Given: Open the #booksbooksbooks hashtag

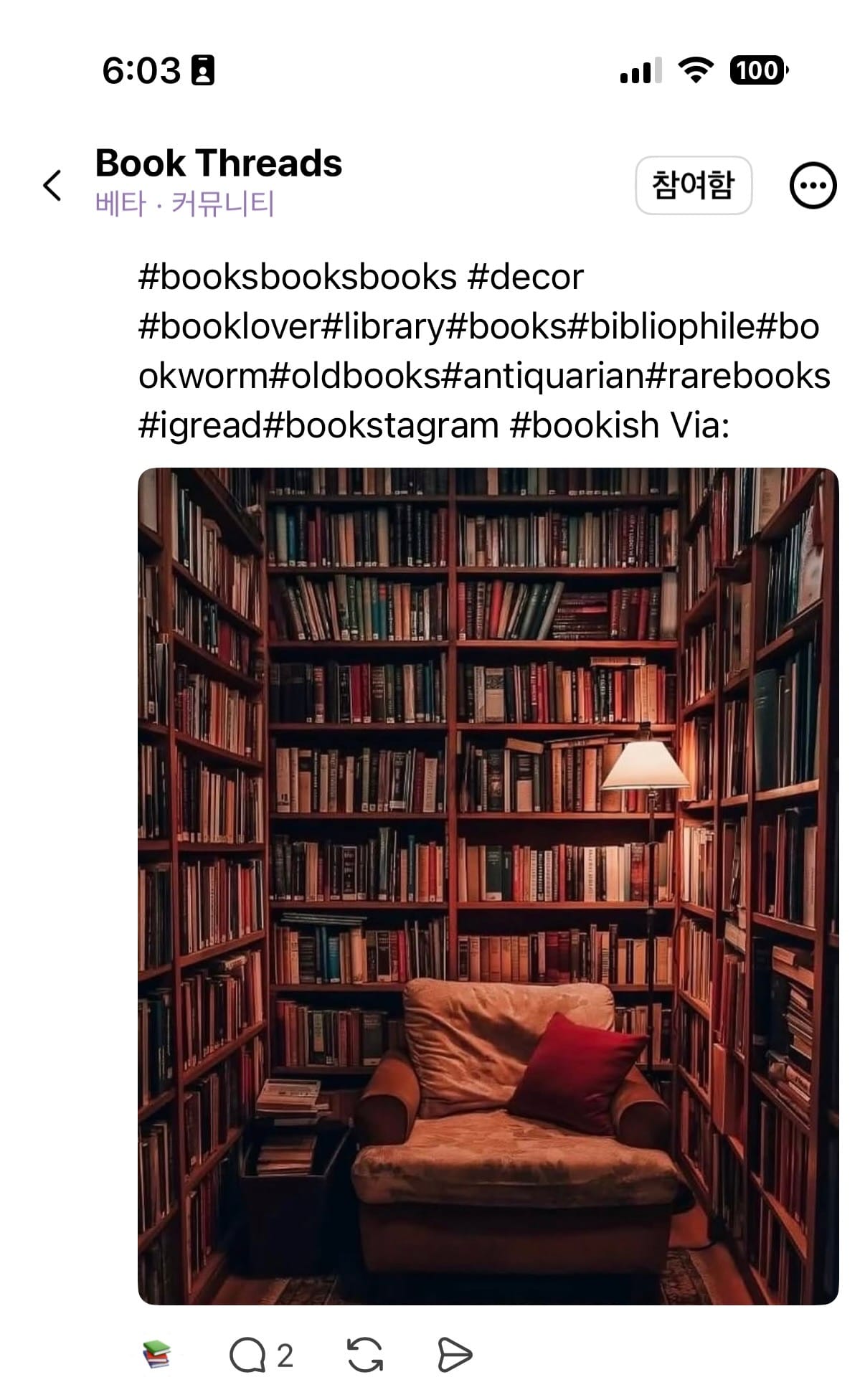Looking at the screenshot, I should (x=297, y=277).
